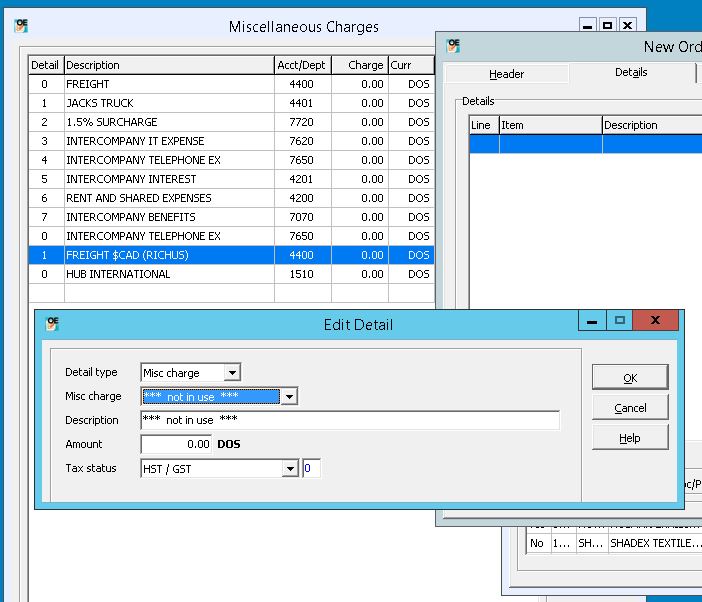The image size is (702, 602).
Task: Expand the Misc charge combo box
Action: pyautogui.click(x=289, y=397)
